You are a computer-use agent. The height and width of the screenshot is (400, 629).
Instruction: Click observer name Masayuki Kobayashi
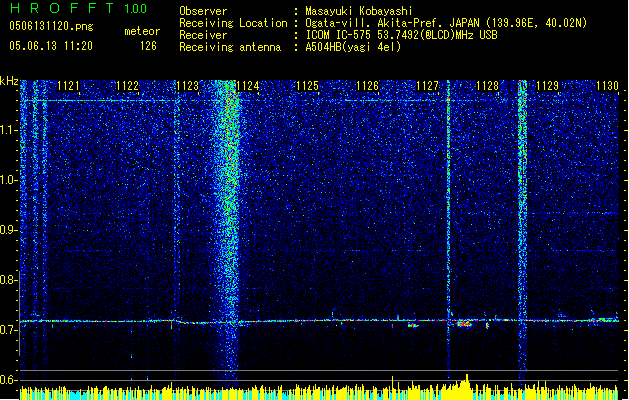click(x=359, y=11)
